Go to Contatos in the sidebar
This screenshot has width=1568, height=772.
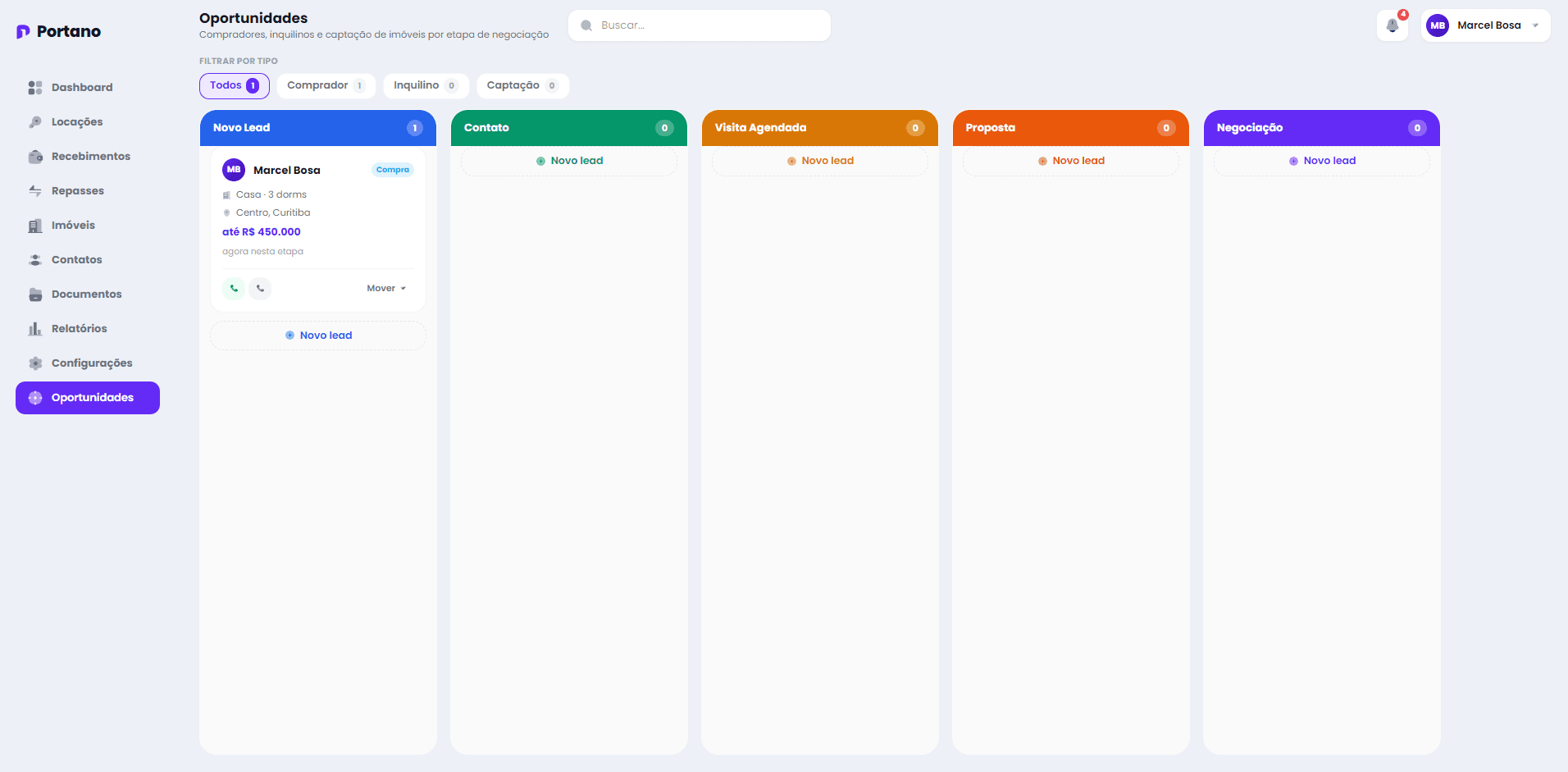(88, 260)
